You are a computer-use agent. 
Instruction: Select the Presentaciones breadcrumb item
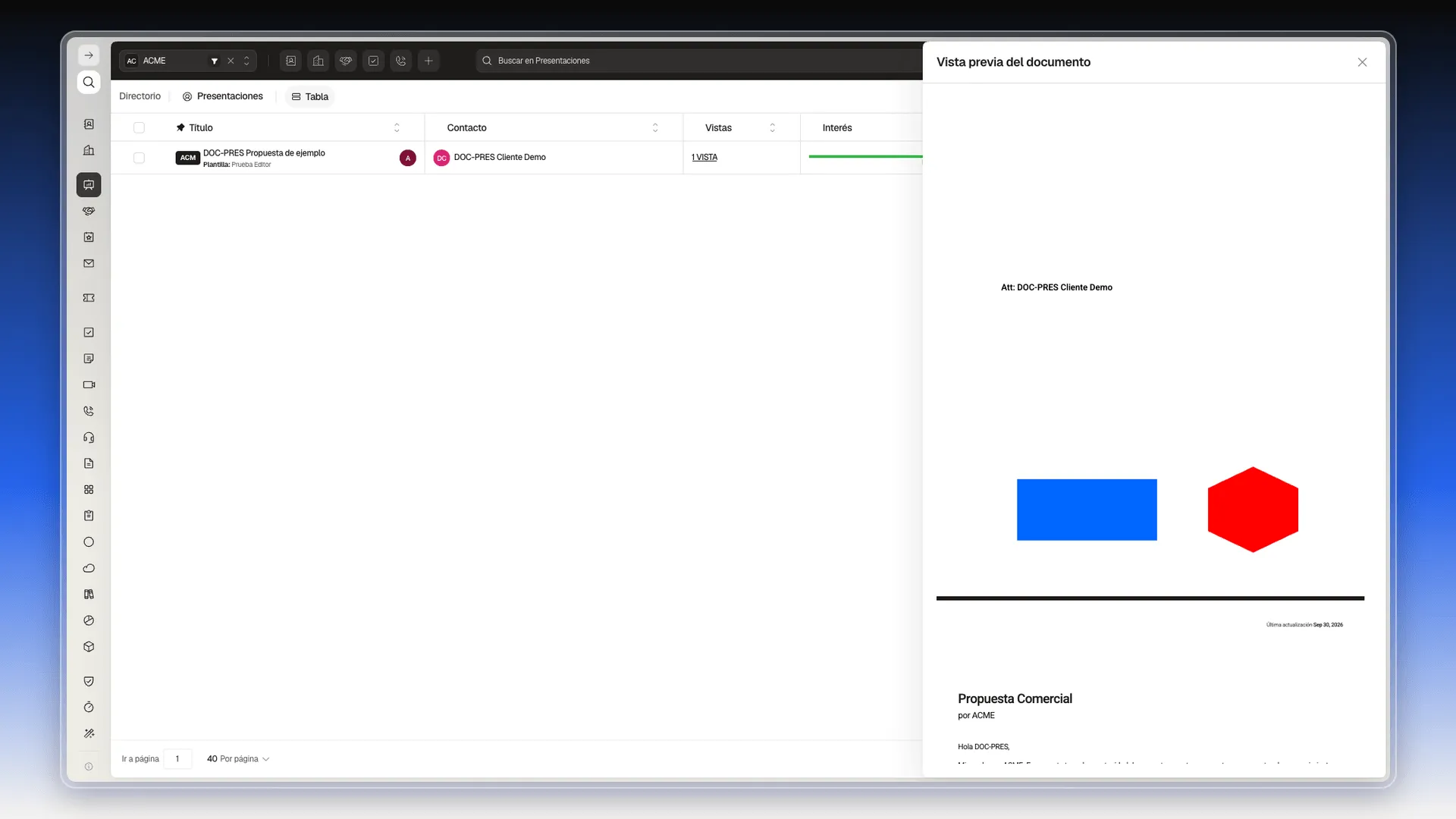click(x=223, y=96)
